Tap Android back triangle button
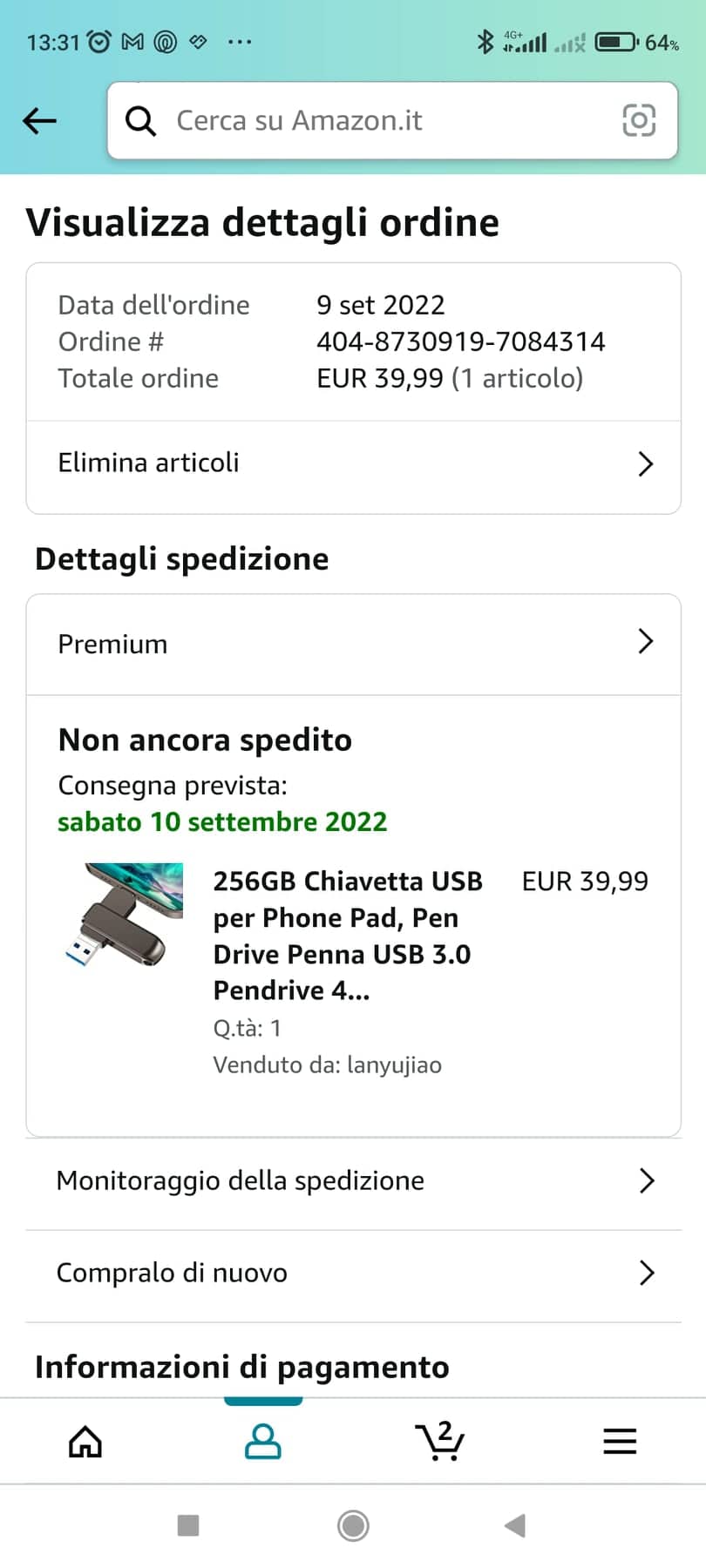 click(x=515, y=1525)
